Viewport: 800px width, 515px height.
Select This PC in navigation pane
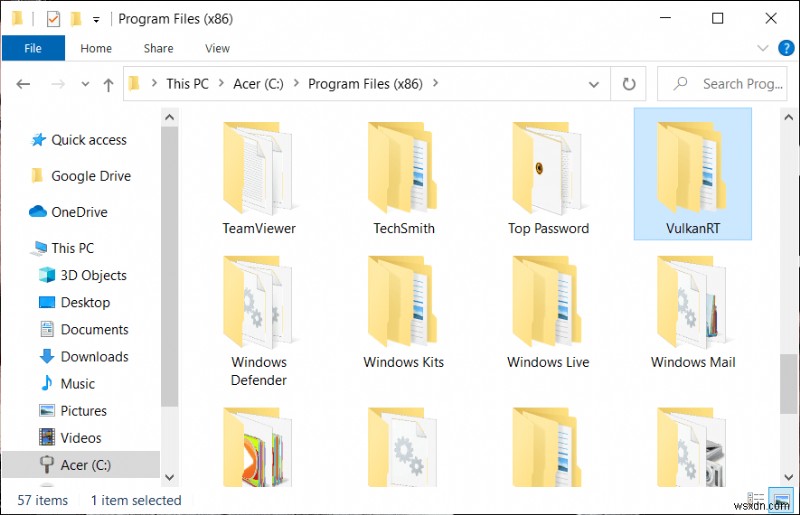pos(63,248)
